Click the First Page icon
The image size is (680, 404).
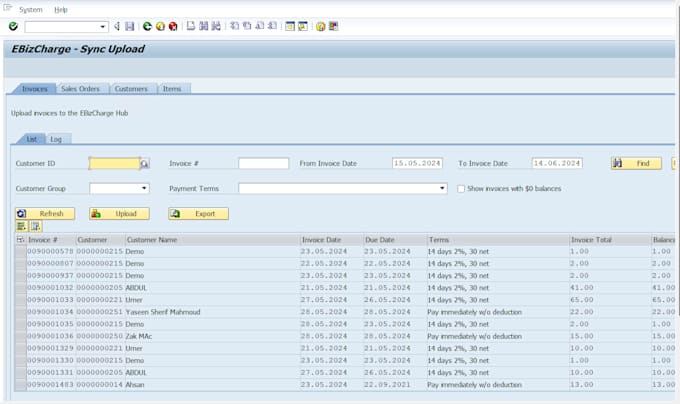click(x=235, y=26)
